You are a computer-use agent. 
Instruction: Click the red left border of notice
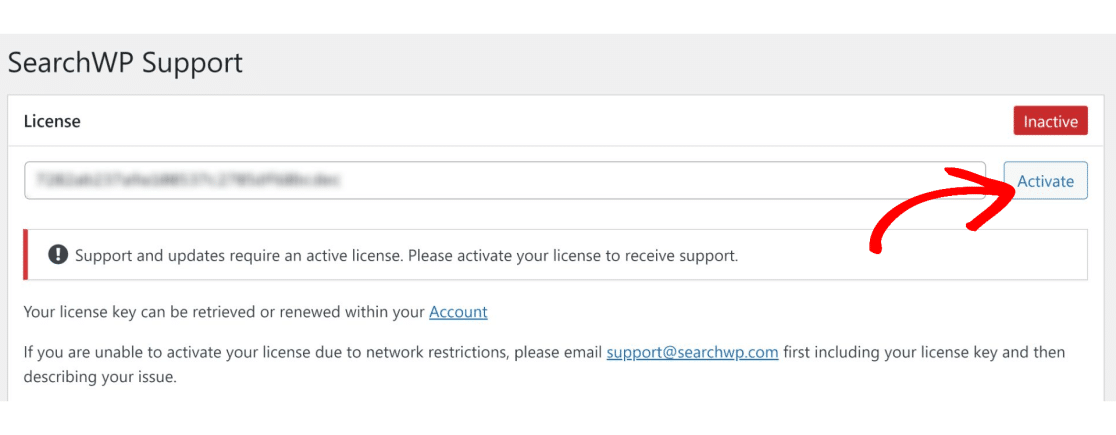pos(26,255)
